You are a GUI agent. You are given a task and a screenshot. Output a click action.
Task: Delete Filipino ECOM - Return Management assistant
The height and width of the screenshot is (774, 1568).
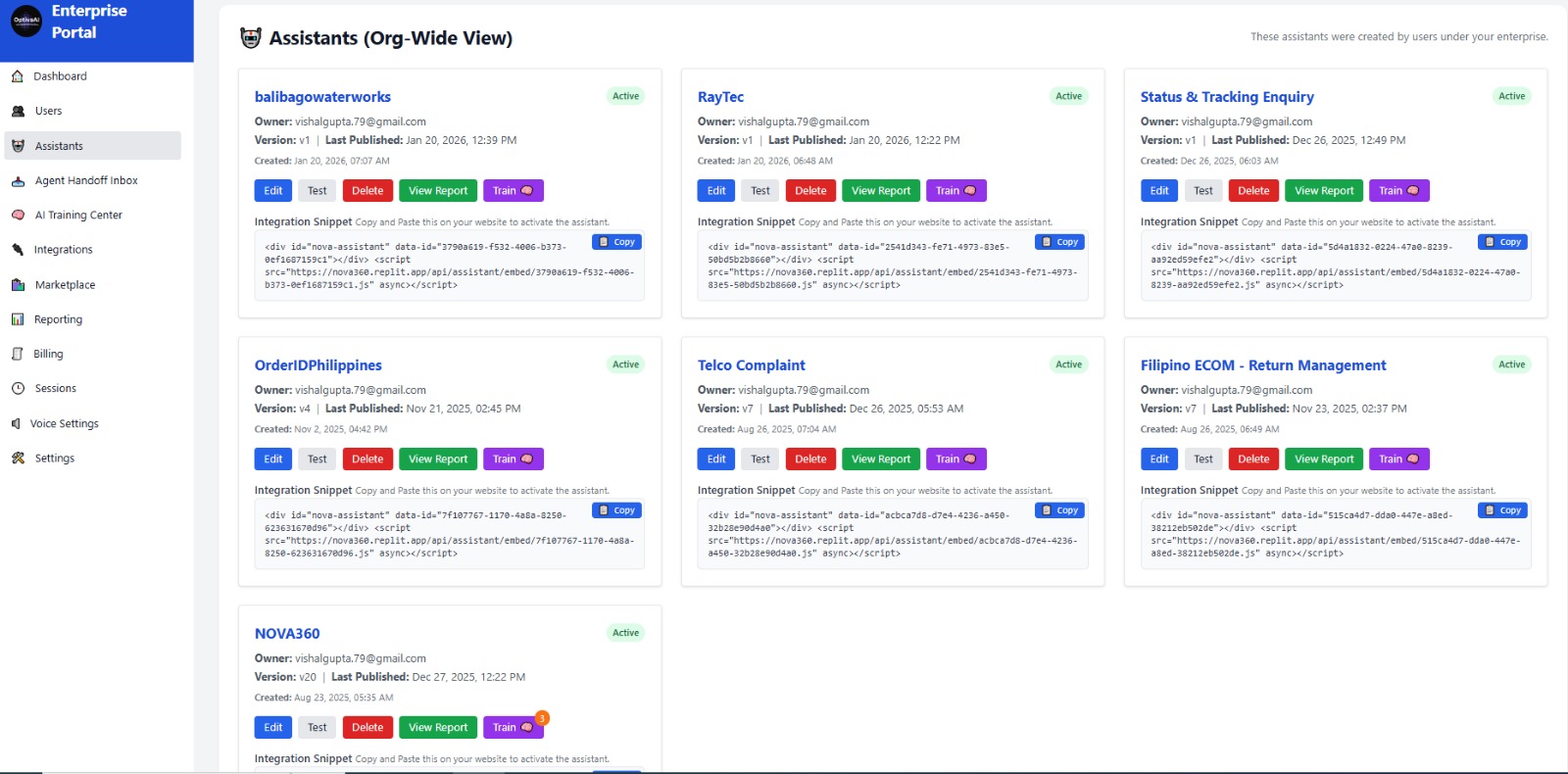1253,460
